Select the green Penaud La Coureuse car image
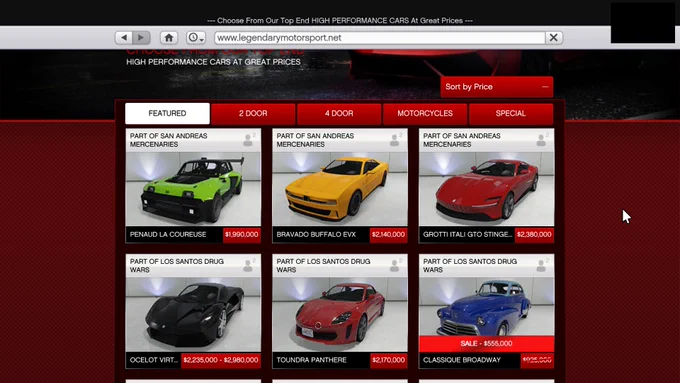The image size is (680, 383). [193, 189]
